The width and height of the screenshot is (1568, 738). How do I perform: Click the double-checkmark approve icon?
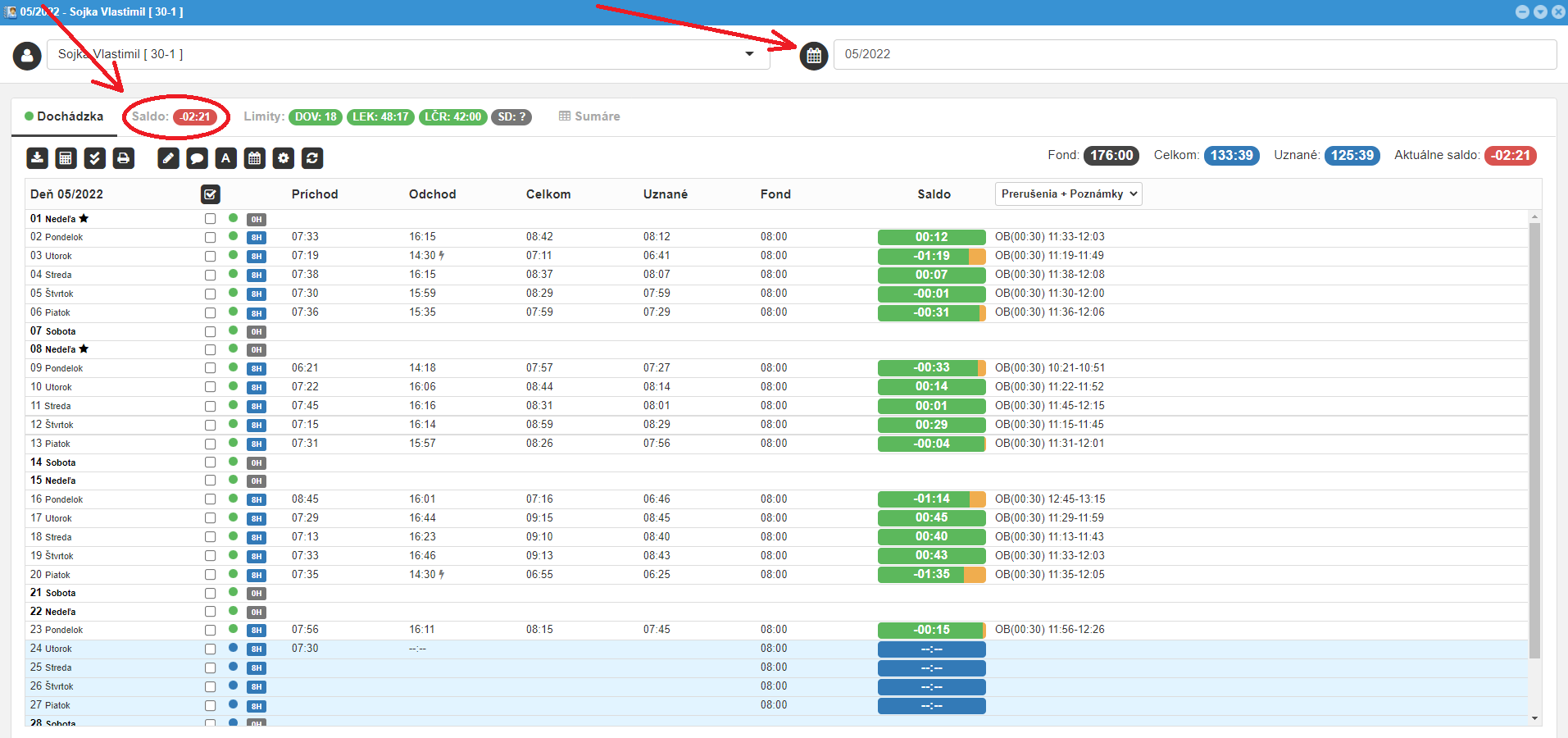coord(94,158)
